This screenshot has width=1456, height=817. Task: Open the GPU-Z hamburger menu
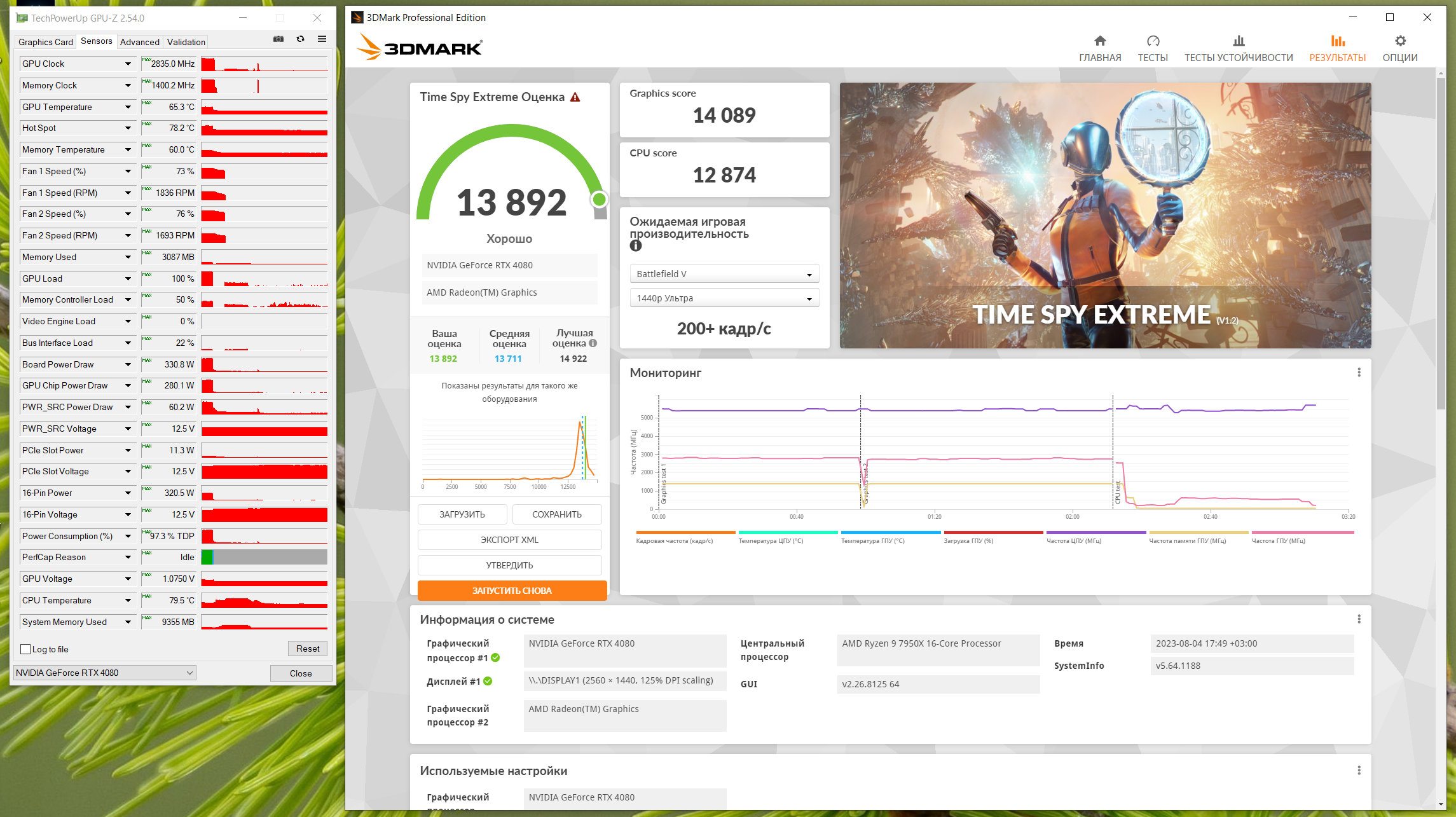click(322, 39)
